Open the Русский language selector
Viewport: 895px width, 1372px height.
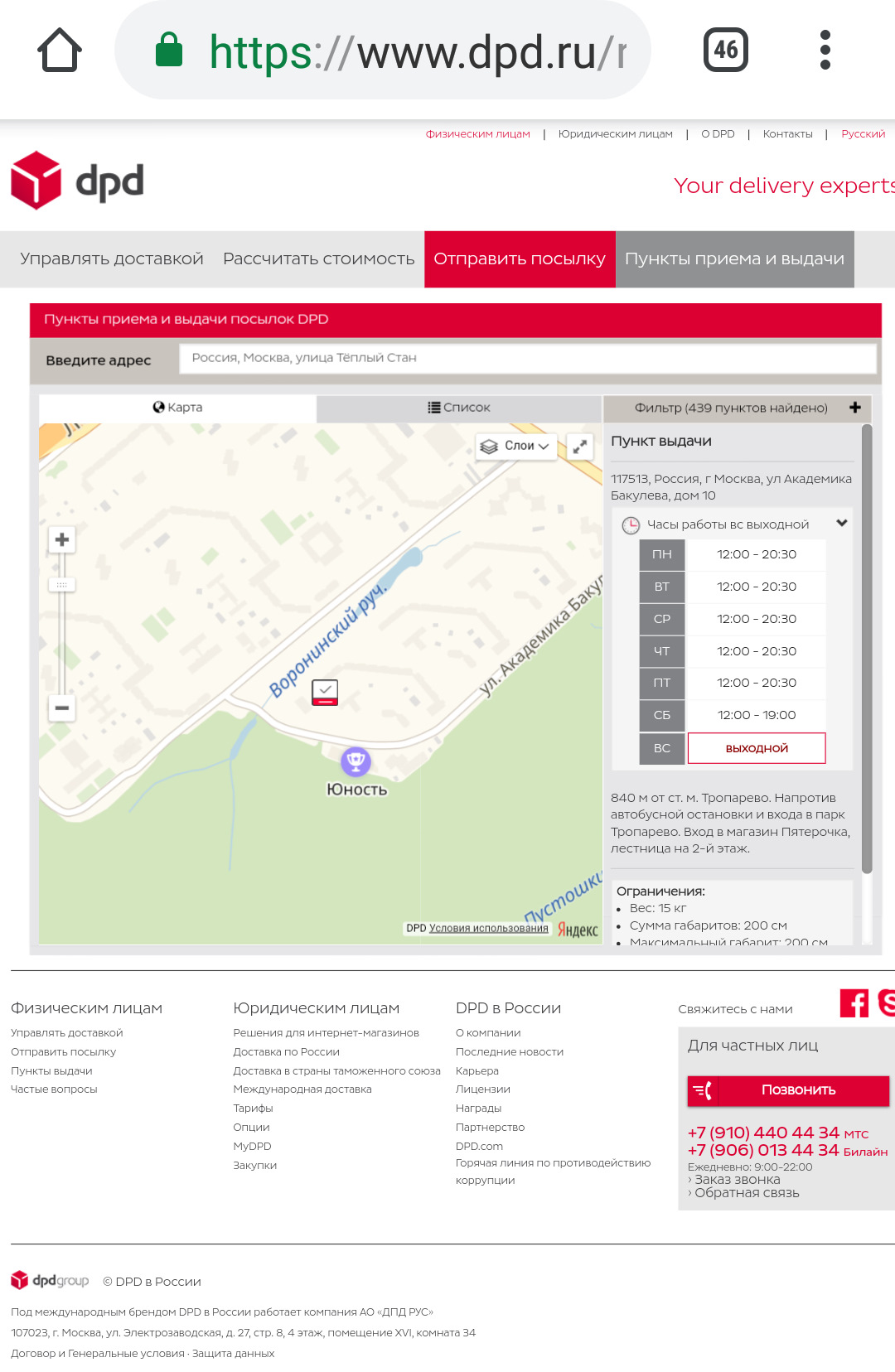(x=863, y=134)
